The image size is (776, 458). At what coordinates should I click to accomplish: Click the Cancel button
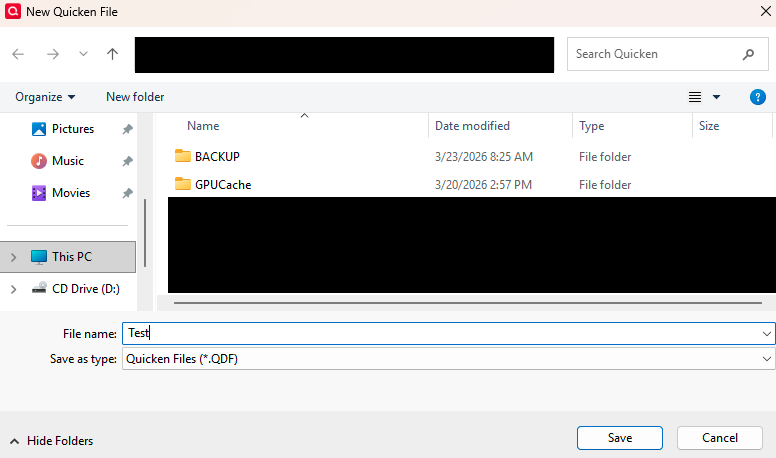(x=720, y=438)
